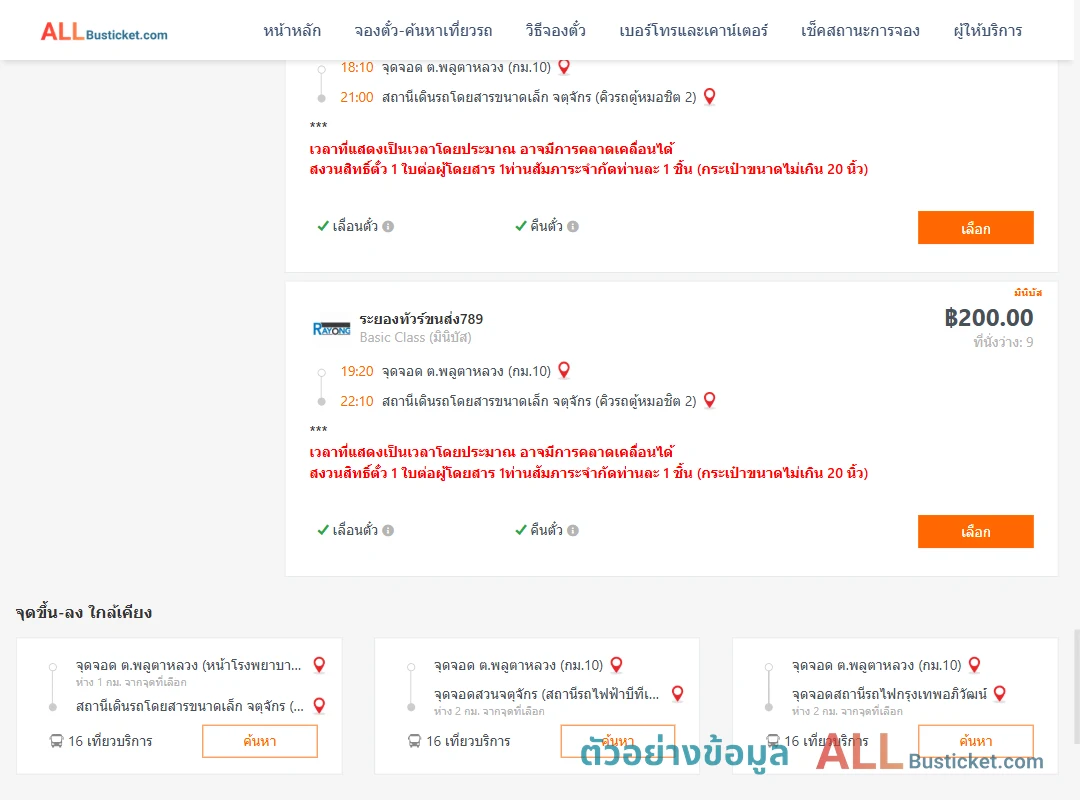Click map pin for กม.10 stop in third card
1080x800 pixels.
pyautogui.click(x=975, y=665)
